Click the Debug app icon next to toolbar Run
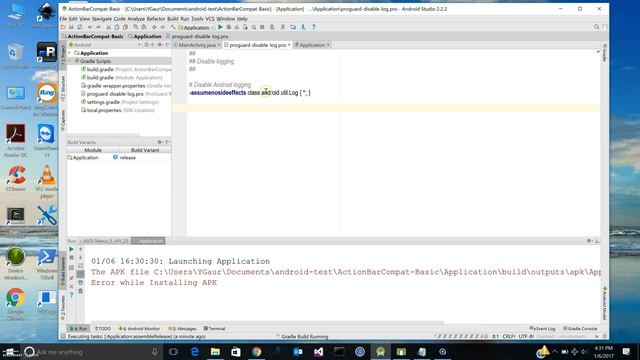This screenshot has height=360, width=640. coord(229,27)
